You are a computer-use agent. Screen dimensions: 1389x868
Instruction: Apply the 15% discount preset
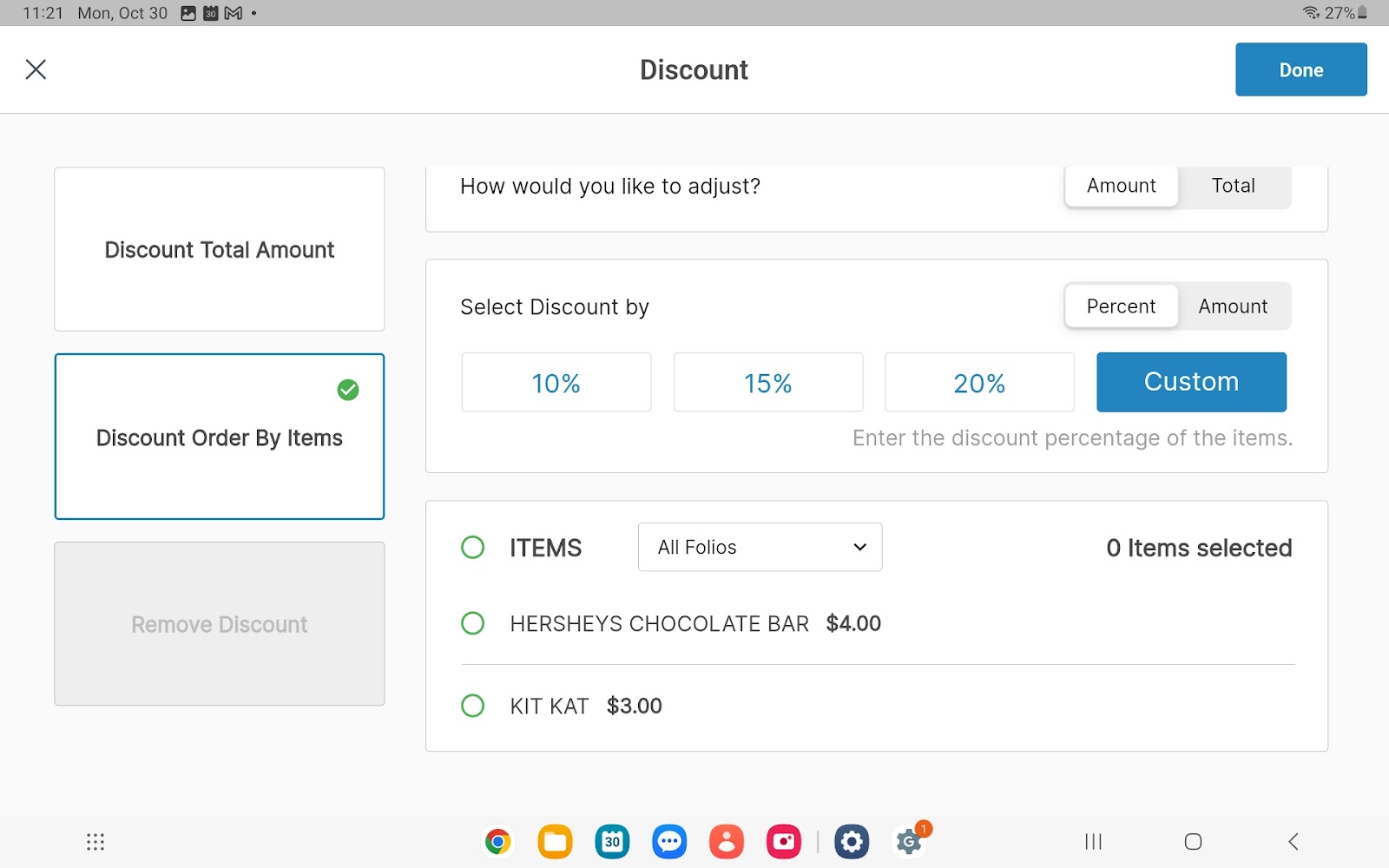click(x=767, y=383)
